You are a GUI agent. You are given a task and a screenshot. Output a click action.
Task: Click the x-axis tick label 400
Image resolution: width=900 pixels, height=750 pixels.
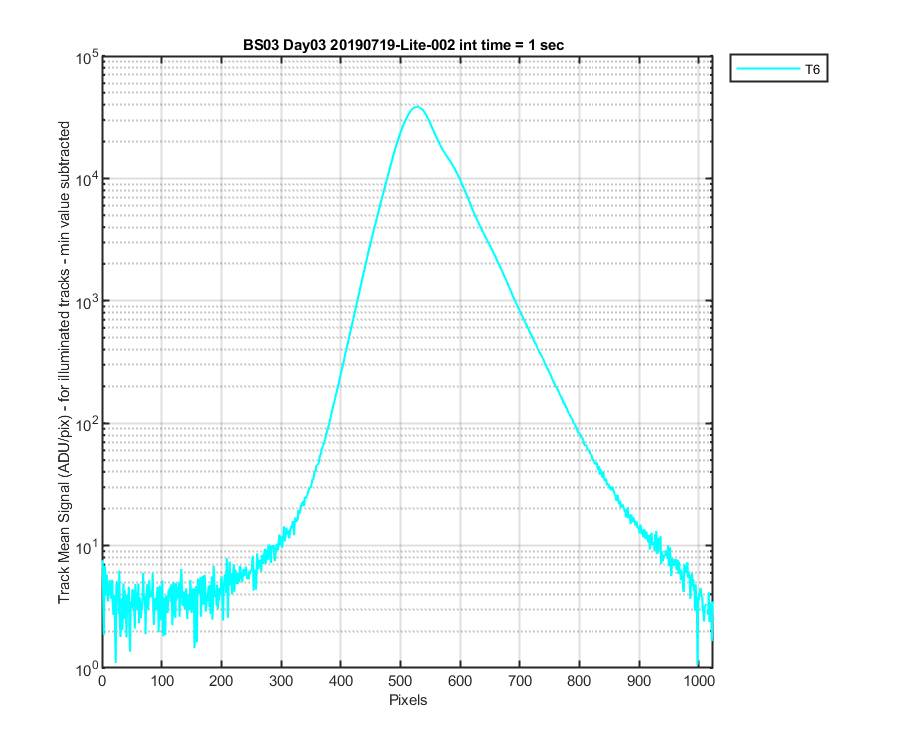coord(340,681)
